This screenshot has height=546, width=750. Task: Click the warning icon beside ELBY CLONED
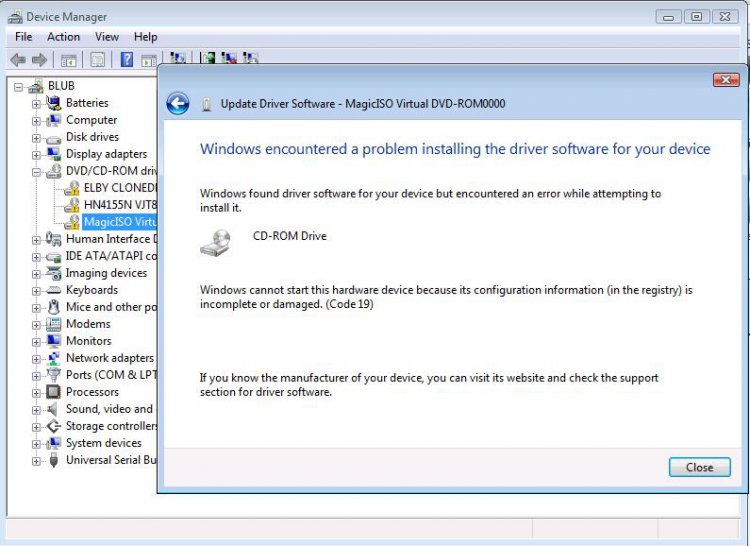pos(72,188)
